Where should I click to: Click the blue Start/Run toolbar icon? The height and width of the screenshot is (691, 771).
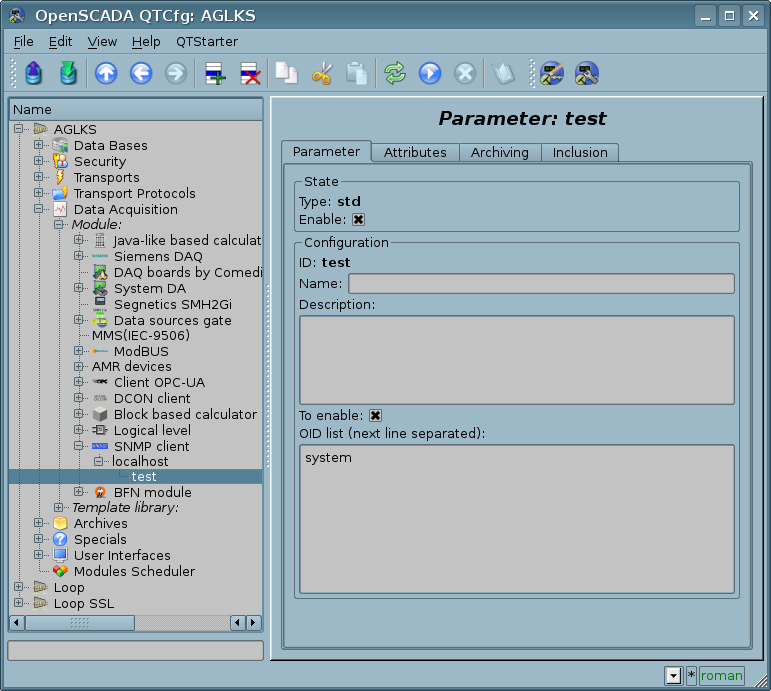[x=430, y=73]
